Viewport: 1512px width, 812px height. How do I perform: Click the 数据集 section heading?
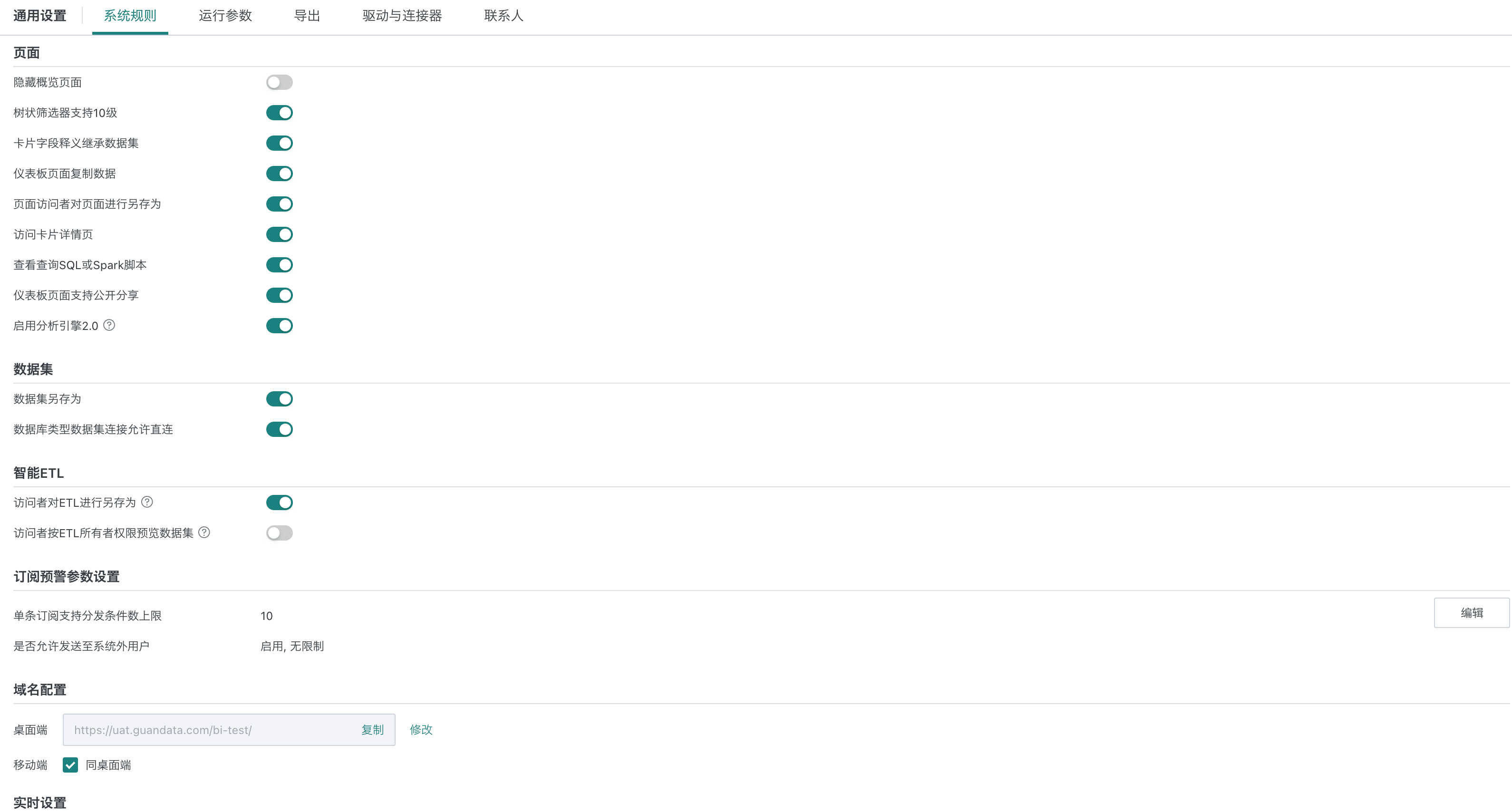click(33, 369)
